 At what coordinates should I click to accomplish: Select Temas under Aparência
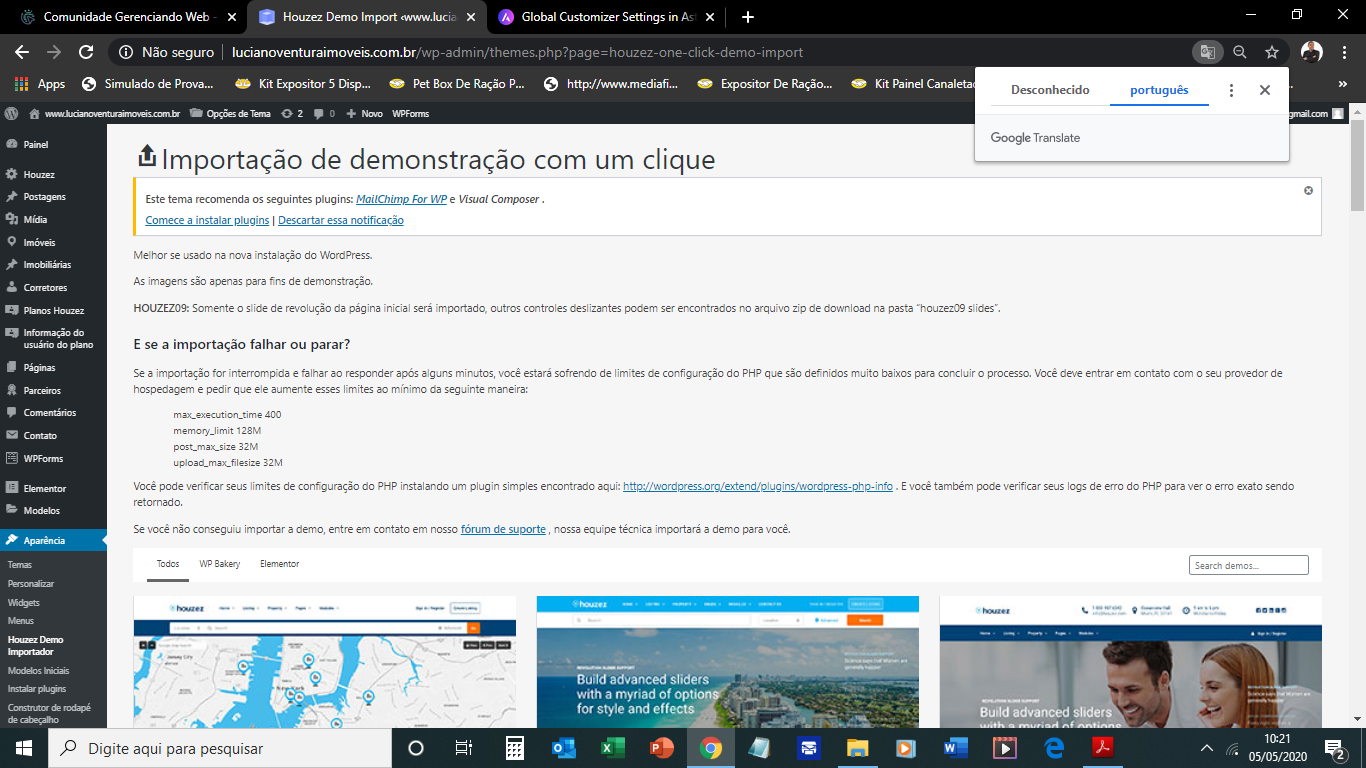coord(20,565)
